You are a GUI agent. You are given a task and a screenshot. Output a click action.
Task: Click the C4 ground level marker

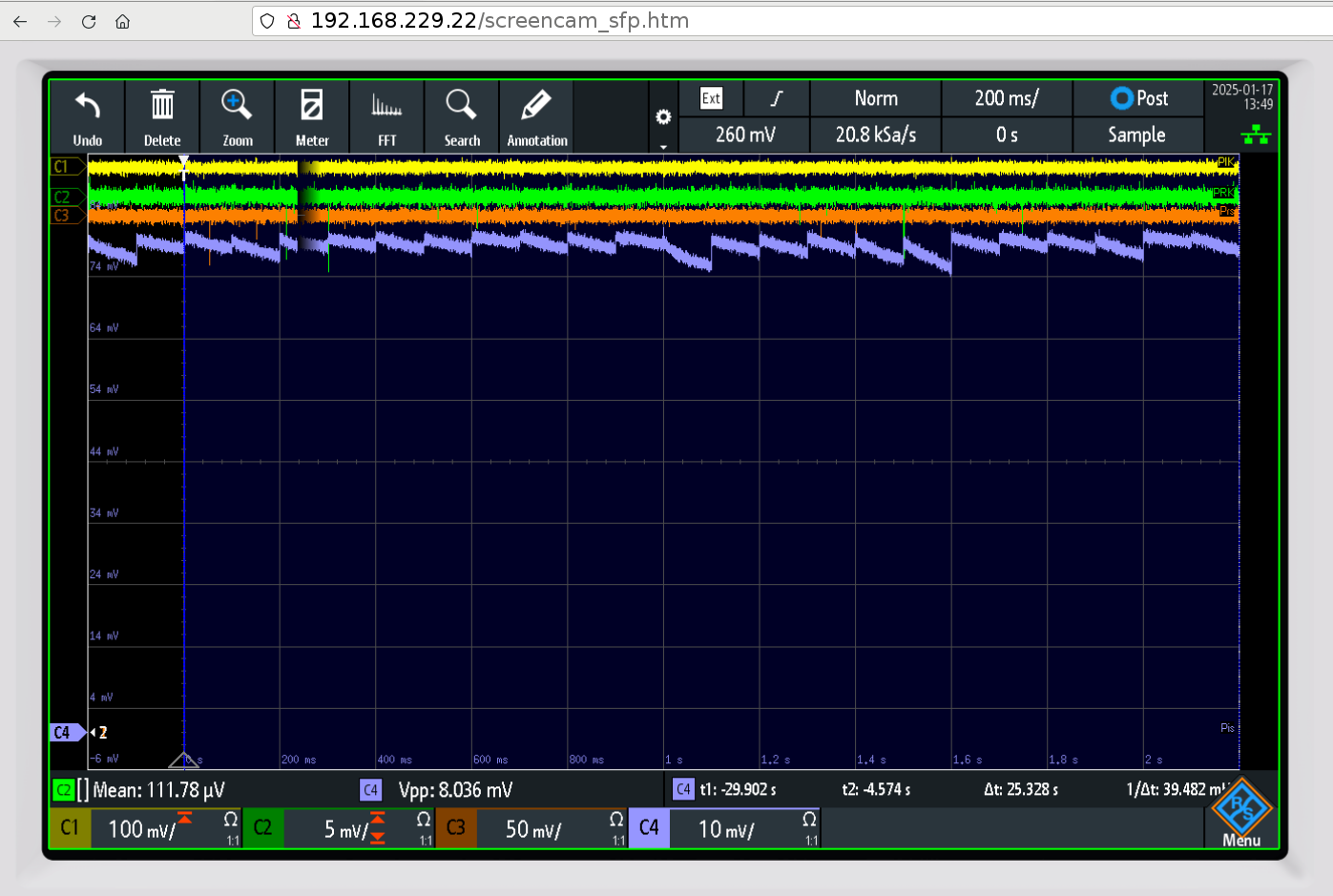tap(63, 733)
